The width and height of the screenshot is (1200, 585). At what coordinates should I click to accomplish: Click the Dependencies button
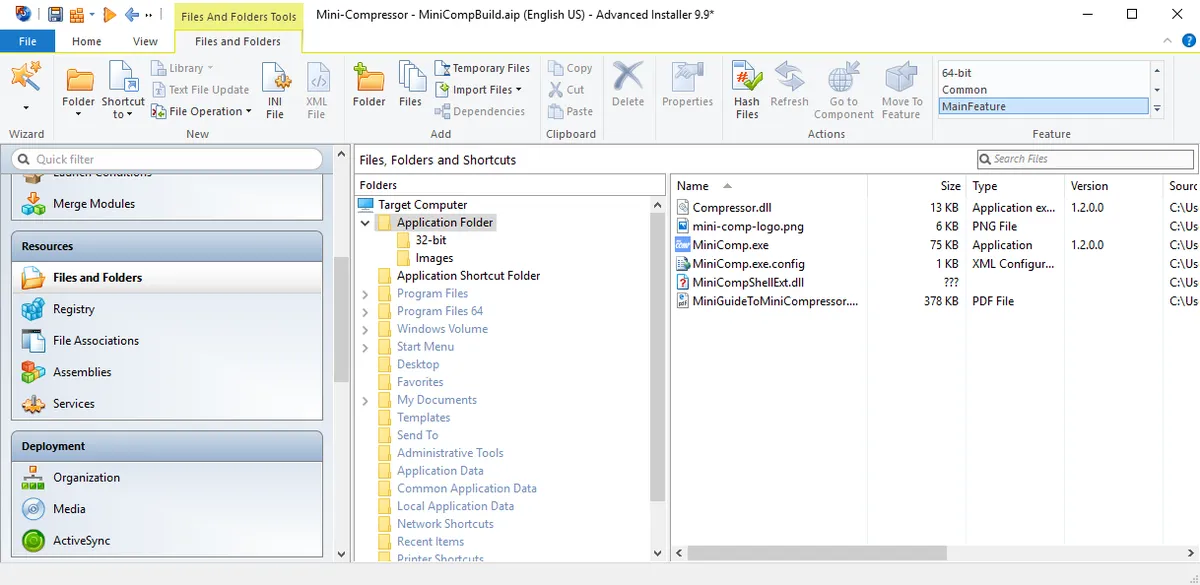tap(480, 111)
